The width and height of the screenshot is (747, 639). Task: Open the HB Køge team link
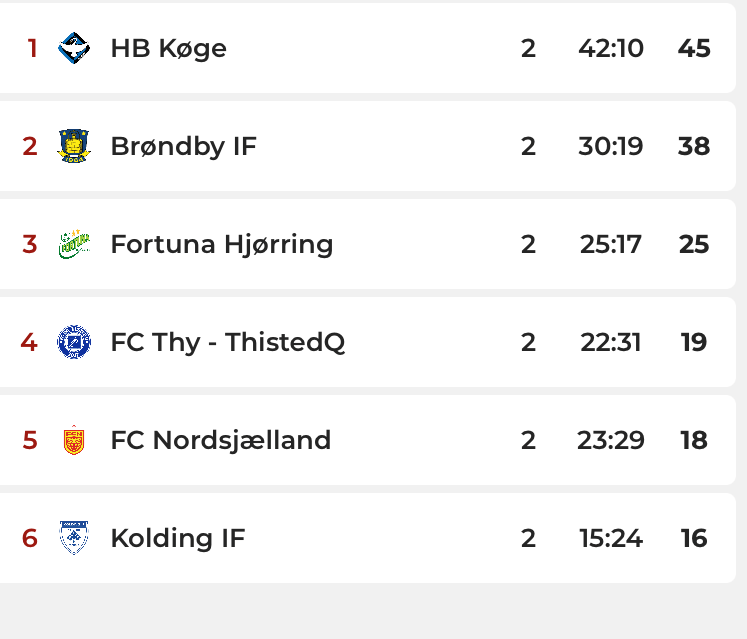[x=168, y=48]
